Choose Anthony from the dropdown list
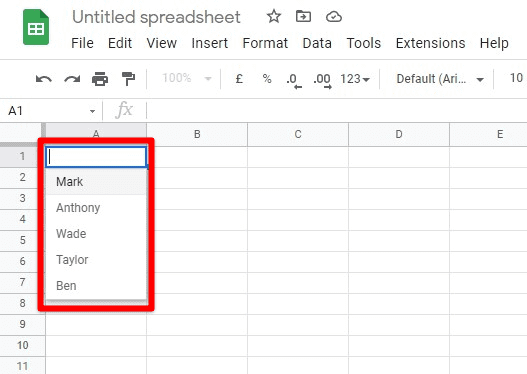Viewport: 527px width, 374px height. (96, 208)
